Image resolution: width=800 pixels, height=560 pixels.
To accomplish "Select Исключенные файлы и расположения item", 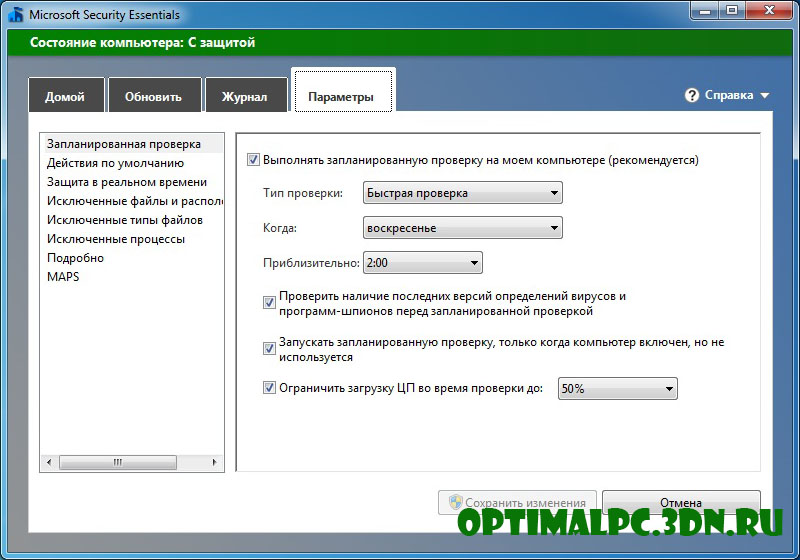I will pyautogui.click(x=133, y=201).
